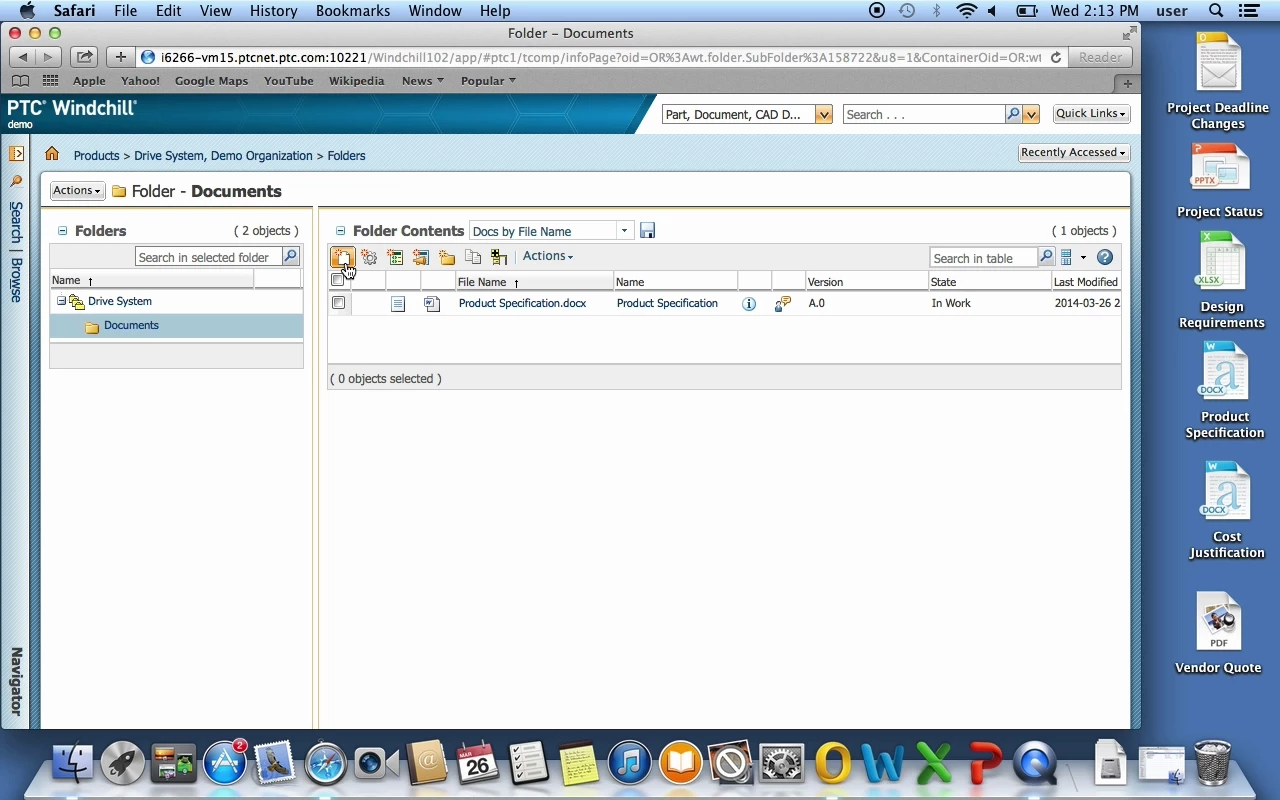Click the New Folder toolbar icon
The image size is (1280, 800).
(447, 258)
